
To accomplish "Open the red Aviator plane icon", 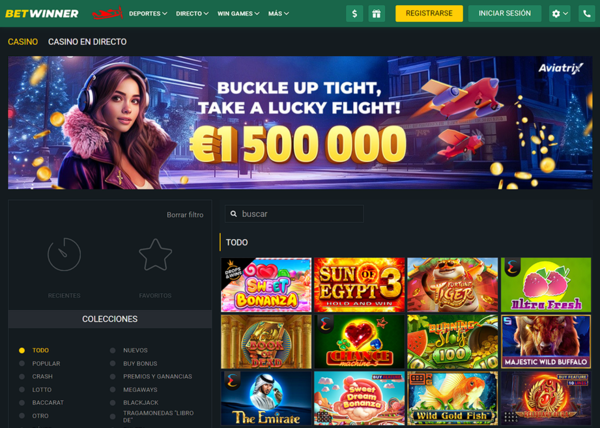I will (x=108, y=13).
